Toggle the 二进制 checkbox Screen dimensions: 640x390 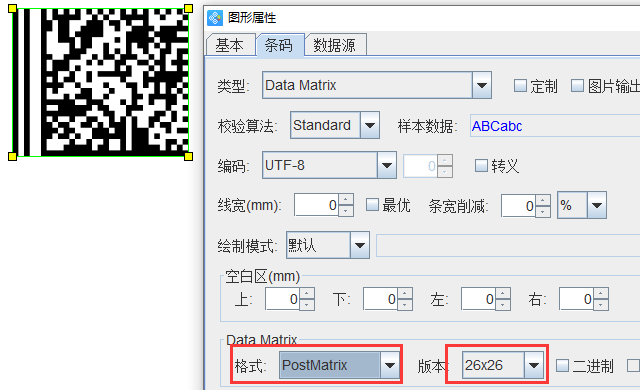point(562,366)
